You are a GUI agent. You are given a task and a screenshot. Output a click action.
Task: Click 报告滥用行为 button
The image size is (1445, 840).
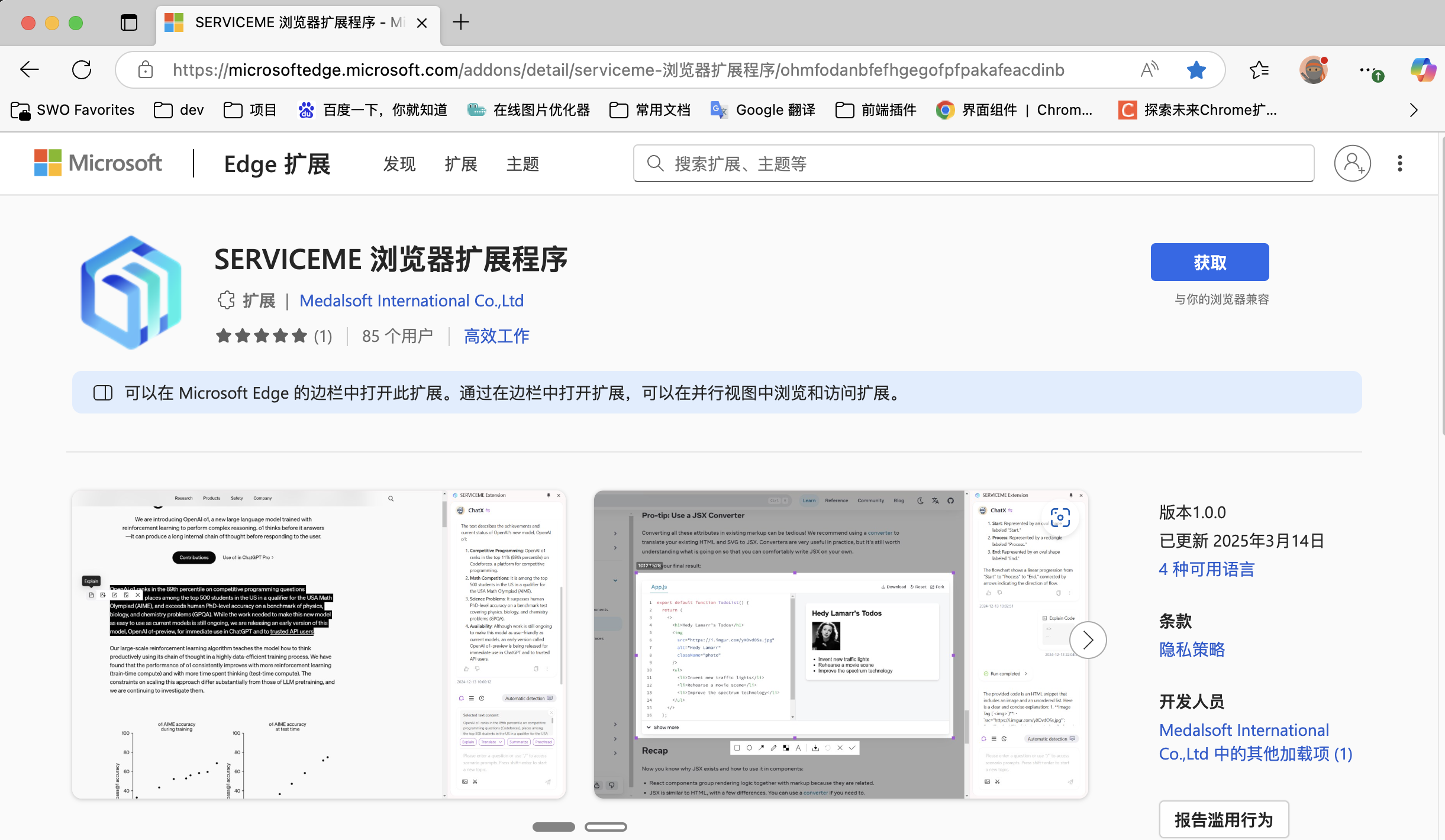coord(1224,820)
